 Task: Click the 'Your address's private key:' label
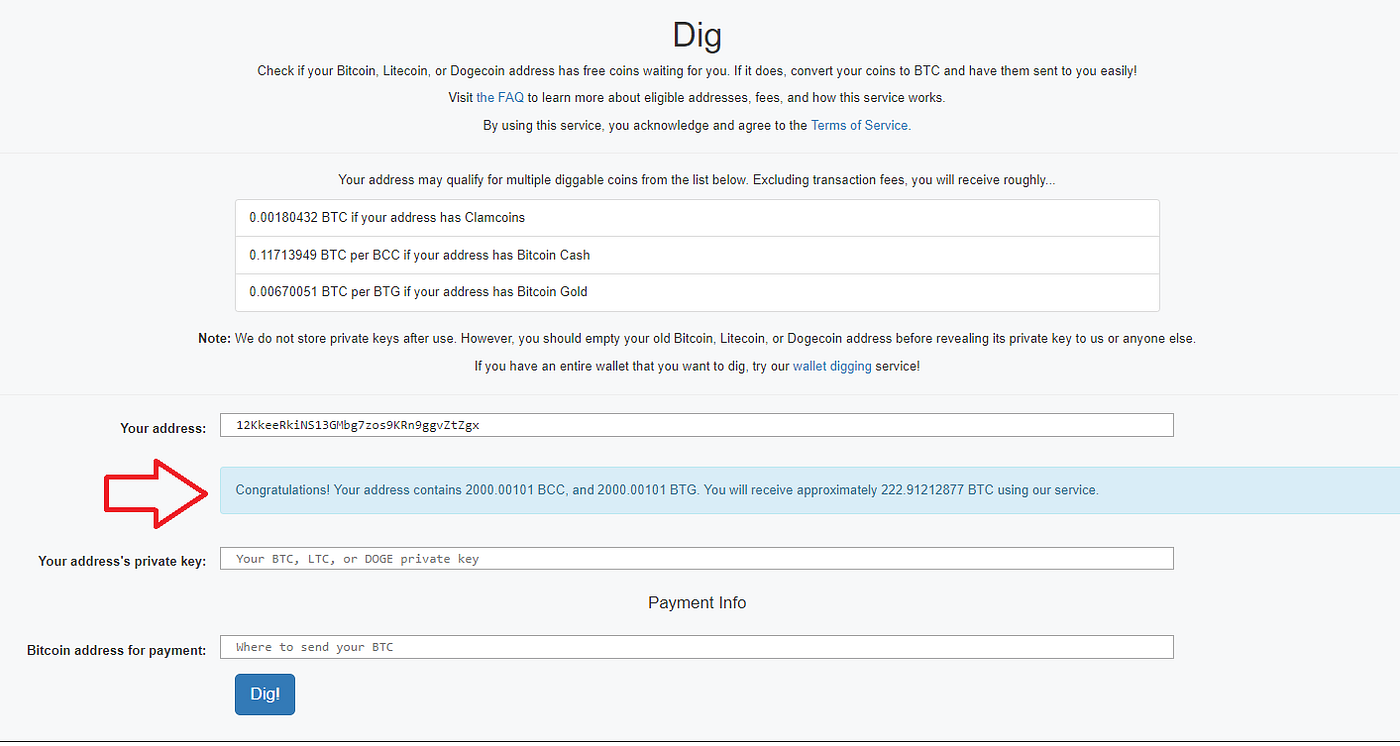(122, 561)
